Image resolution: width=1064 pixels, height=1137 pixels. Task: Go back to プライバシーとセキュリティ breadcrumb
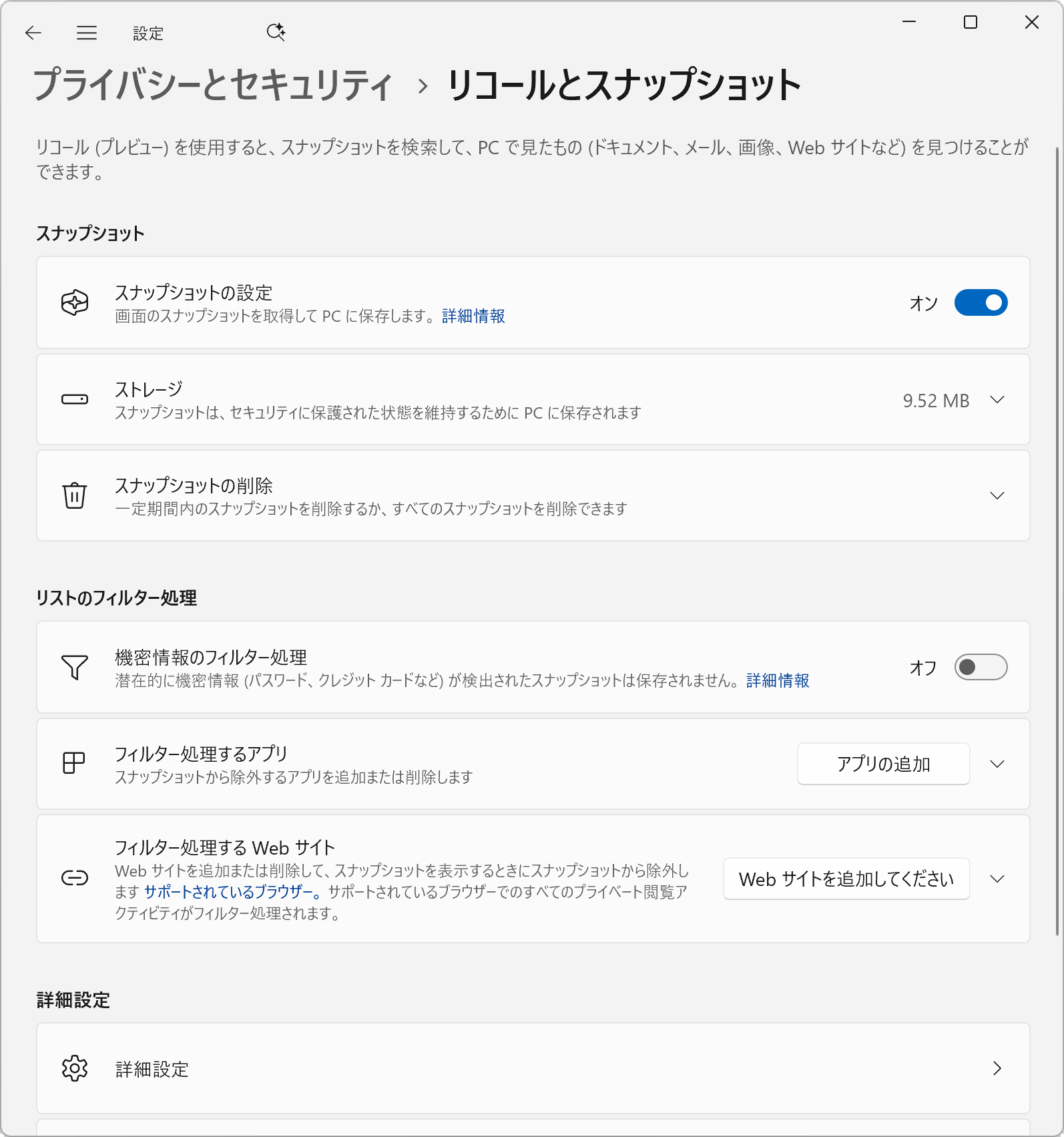[x=213, y=85]
